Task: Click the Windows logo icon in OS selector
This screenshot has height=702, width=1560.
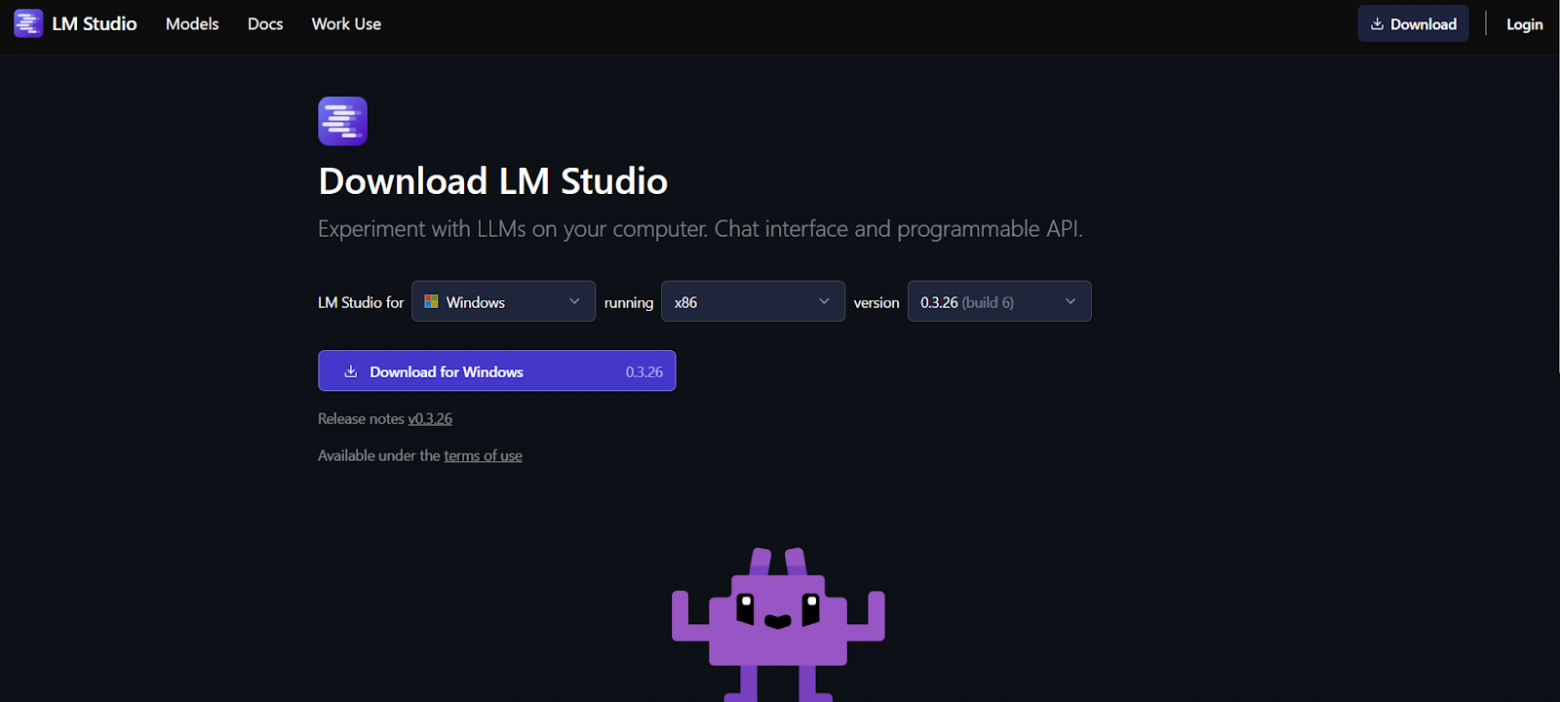Action: point(431,301)
